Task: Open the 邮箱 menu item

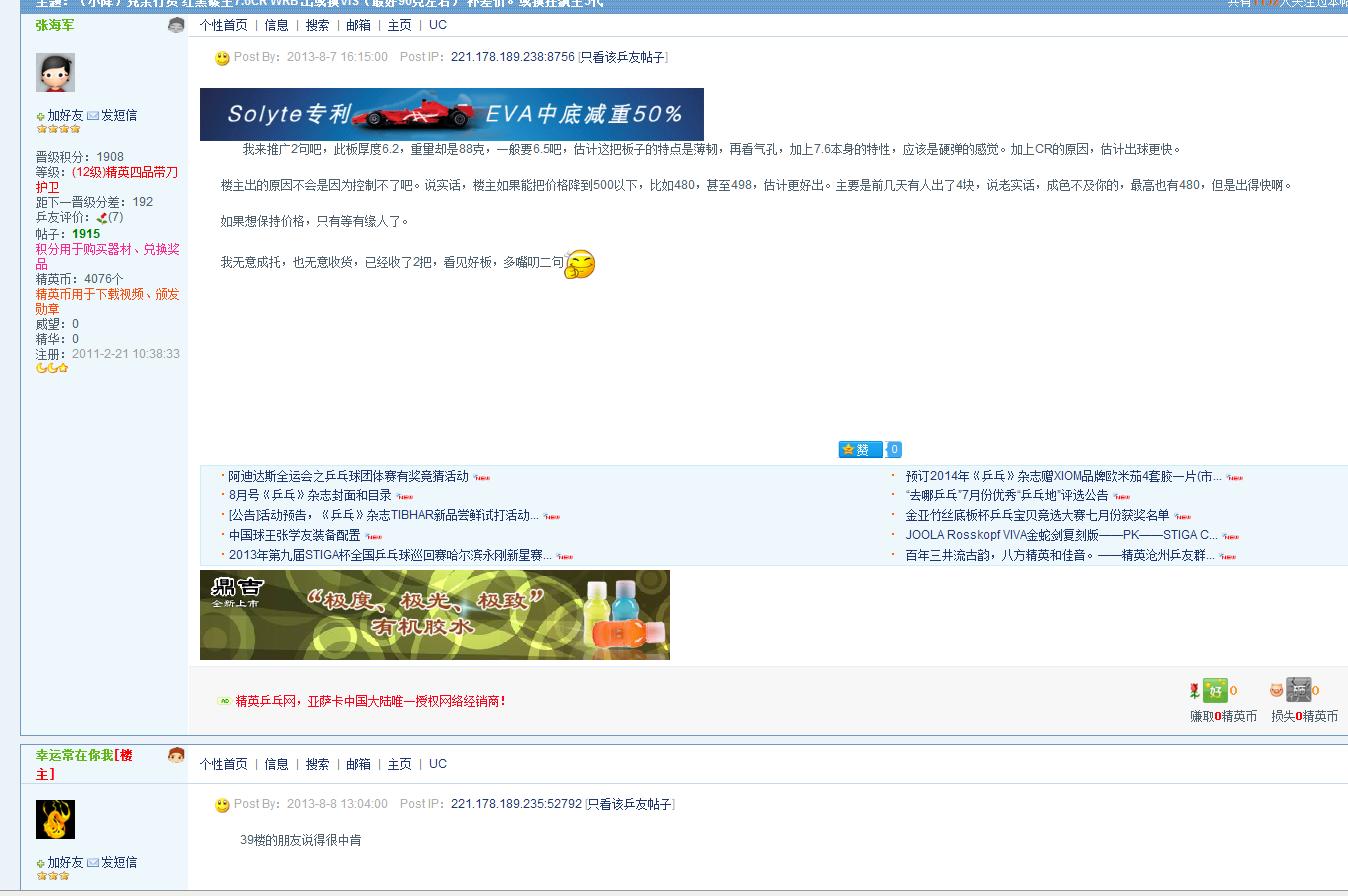Action: 358,24
